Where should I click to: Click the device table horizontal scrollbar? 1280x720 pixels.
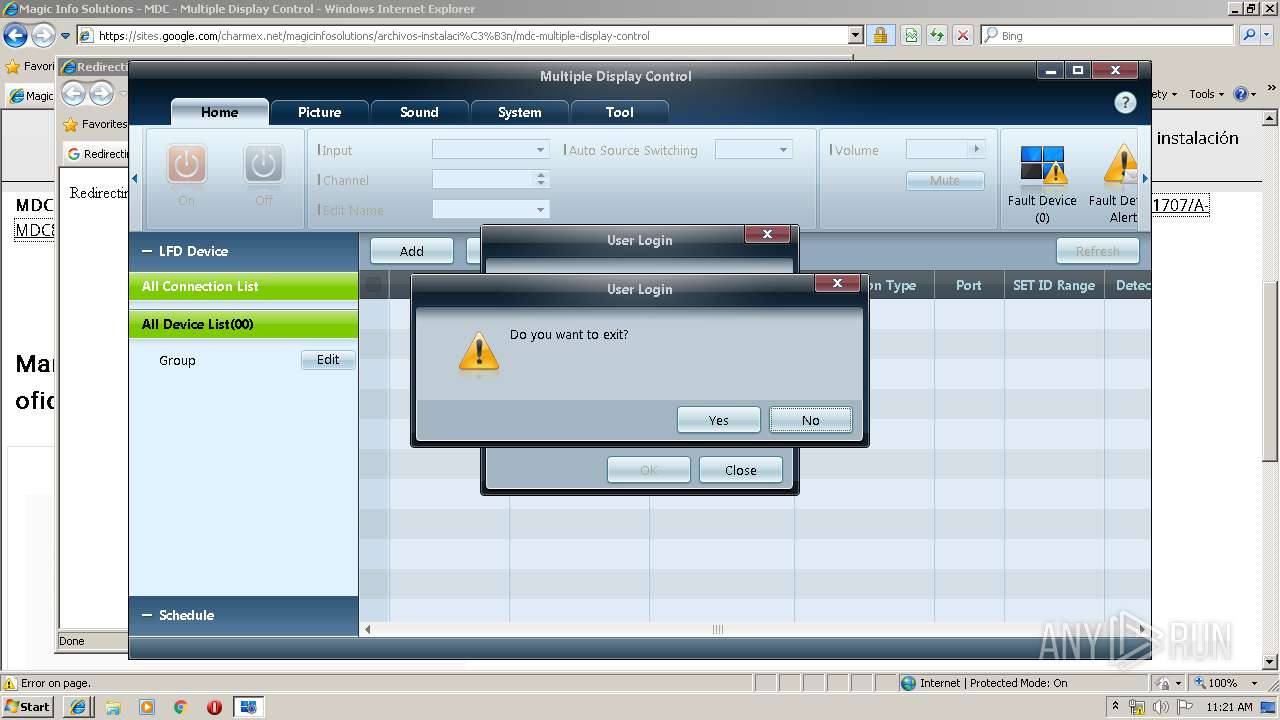pos(755,629)
